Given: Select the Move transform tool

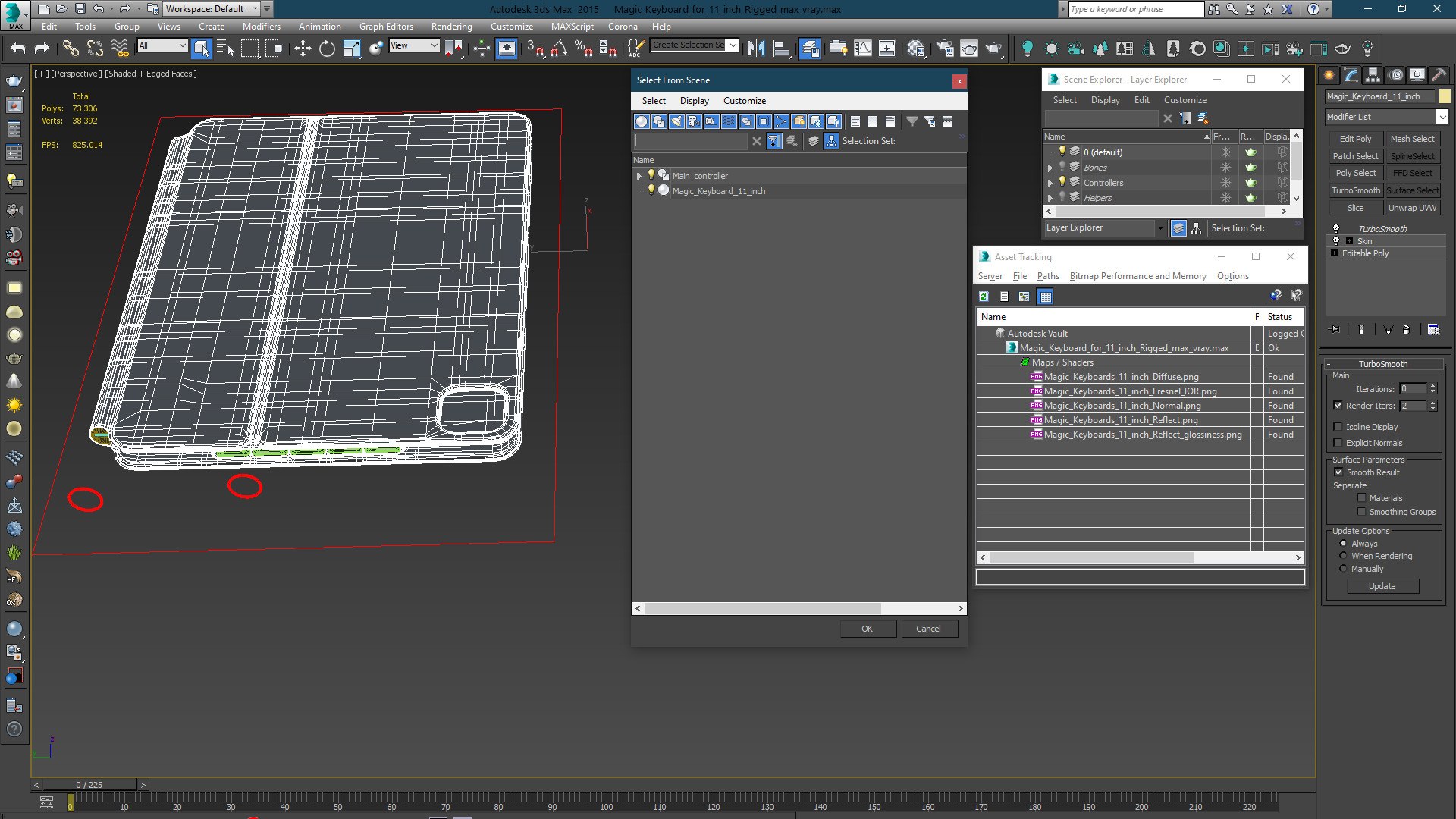Looking at the screenshot, I should (303, 49).
